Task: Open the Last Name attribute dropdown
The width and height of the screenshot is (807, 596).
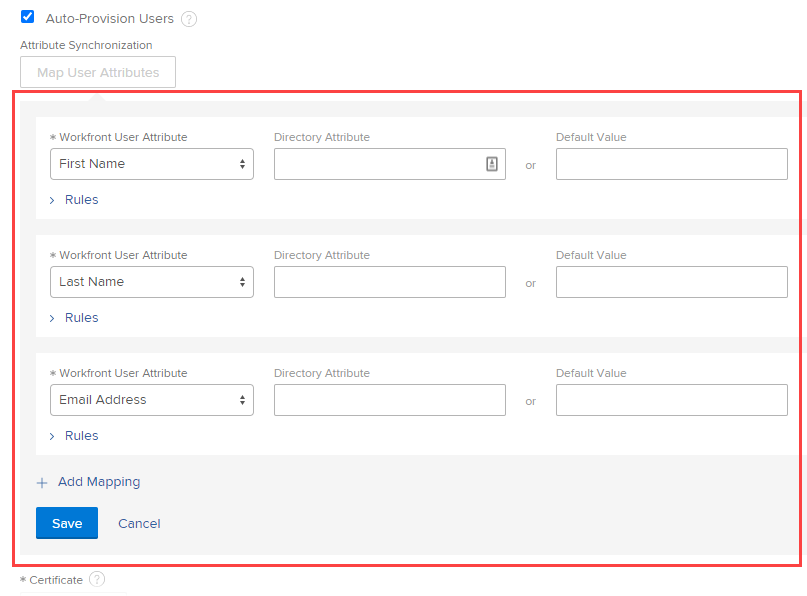Action: [152, 282]
